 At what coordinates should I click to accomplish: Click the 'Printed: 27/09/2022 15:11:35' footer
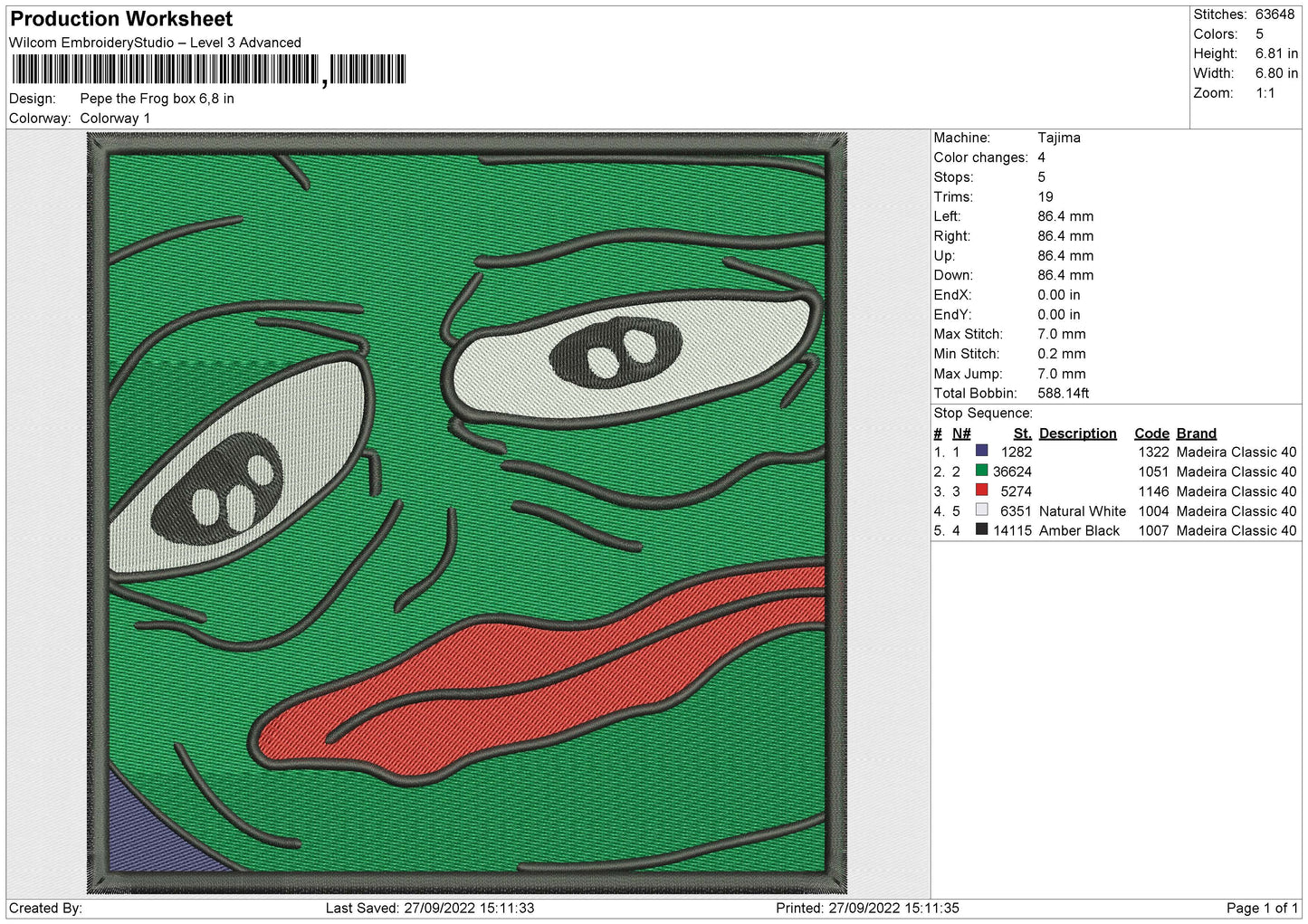[x=867, y=908]
